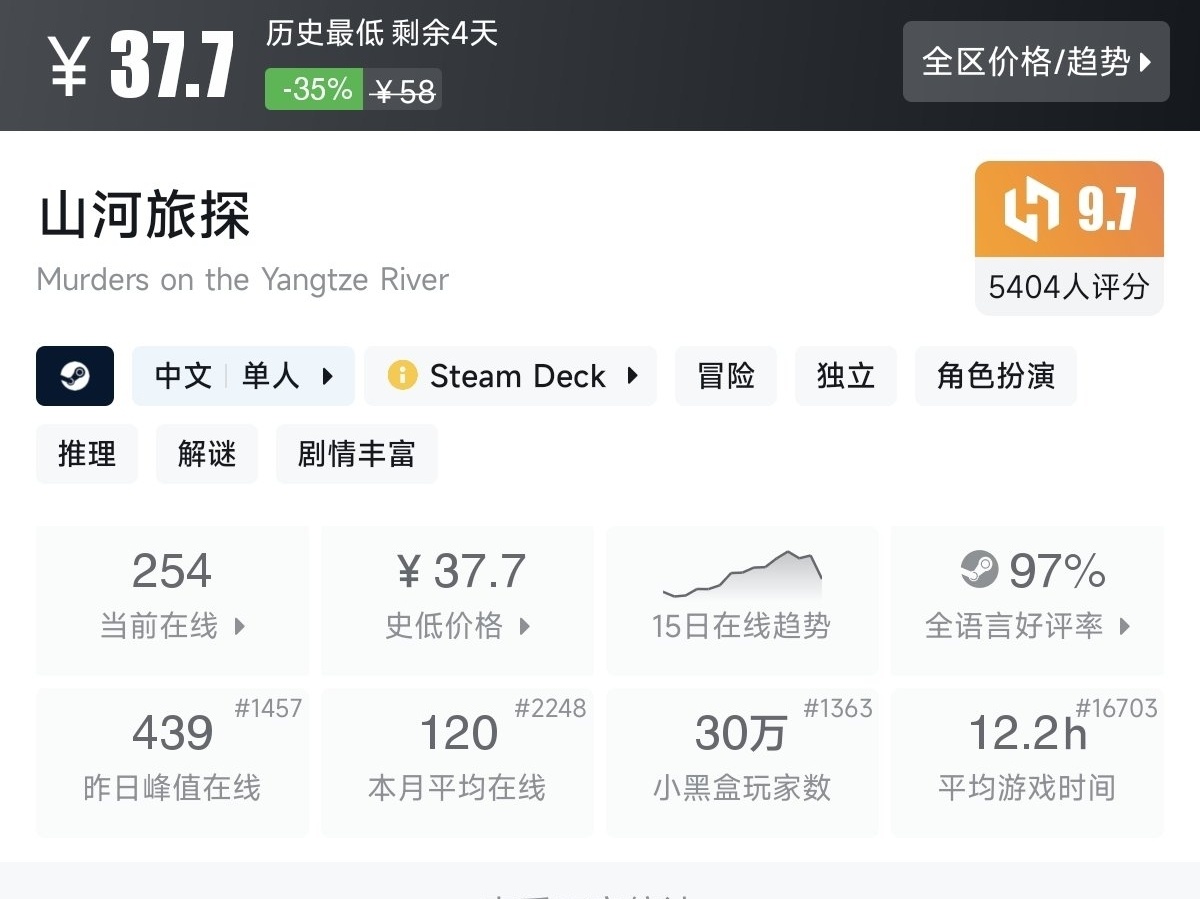Choose the 解谜 puzzle tag
Viewport: 1200px width, 899px height.
(207, 454)
